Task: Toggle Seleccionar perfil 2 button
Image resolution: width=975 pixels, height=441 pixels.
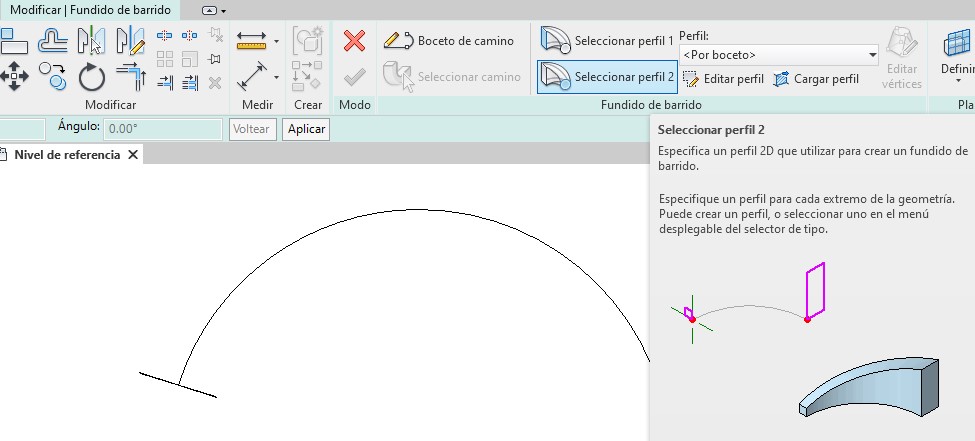Action: (x=607, y=77)
